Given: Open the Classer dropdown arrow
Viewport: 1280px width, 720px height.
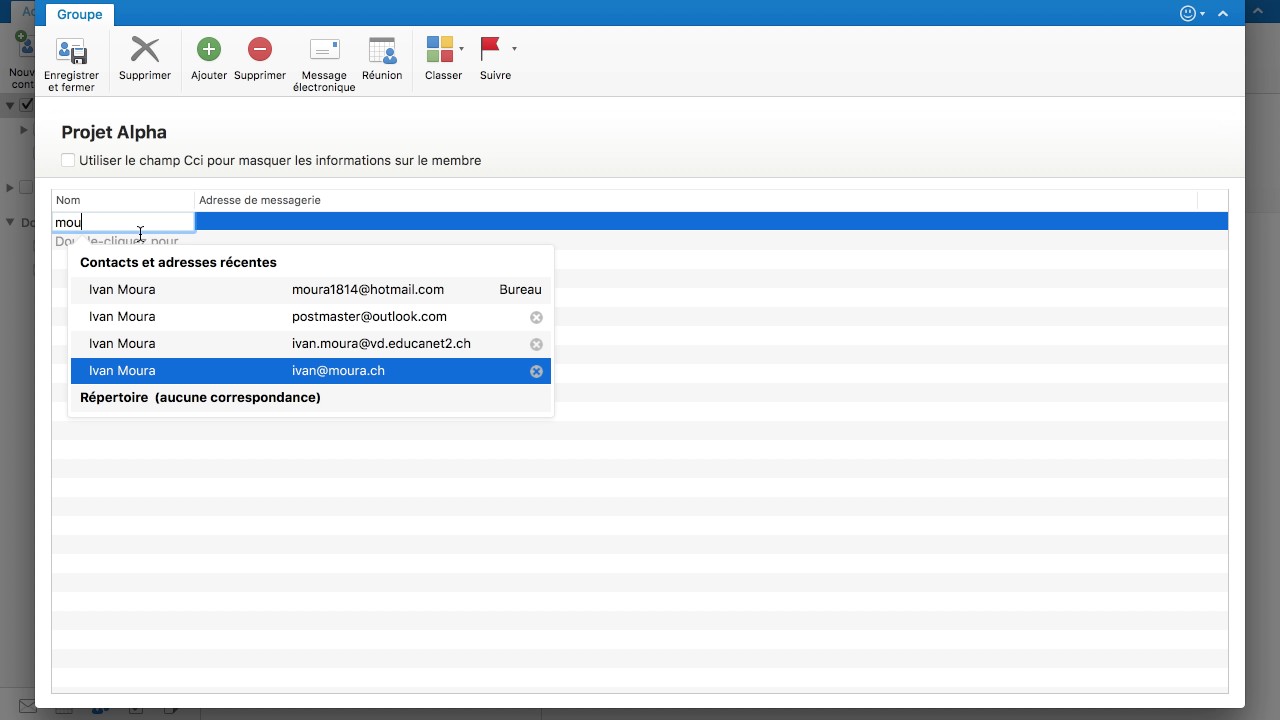Looking at the screenshot, I should pos(461,49).
